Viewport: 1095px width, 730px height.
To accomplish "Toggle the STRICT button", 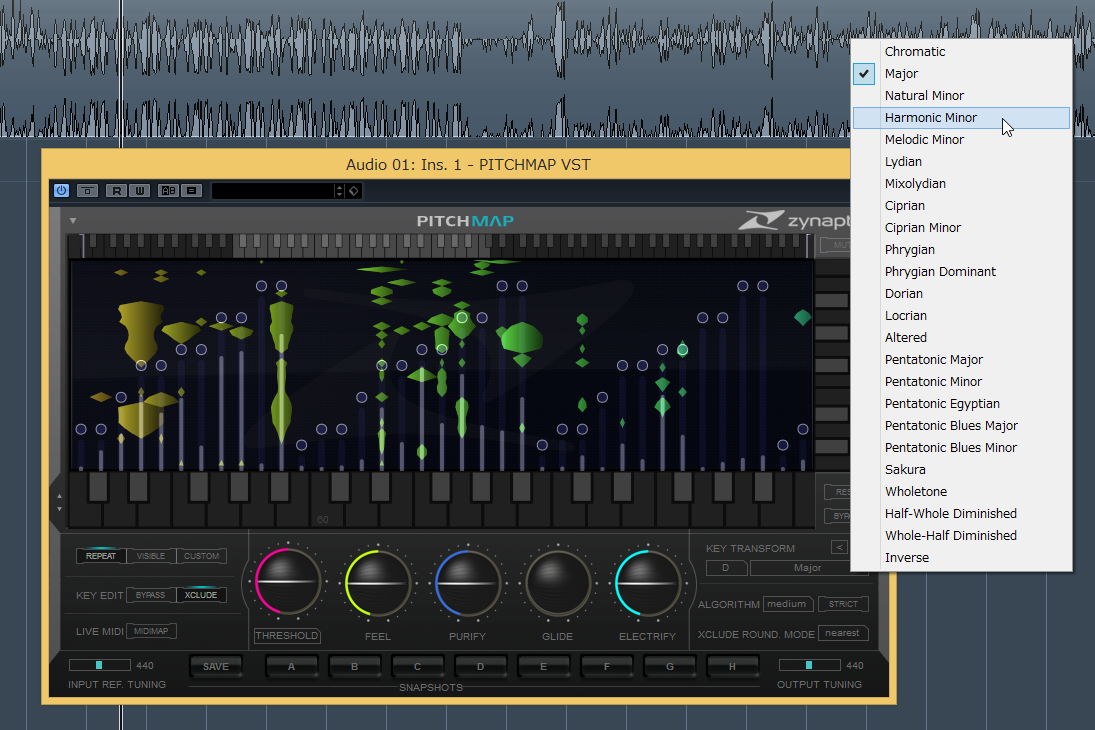I will [843, 604].
